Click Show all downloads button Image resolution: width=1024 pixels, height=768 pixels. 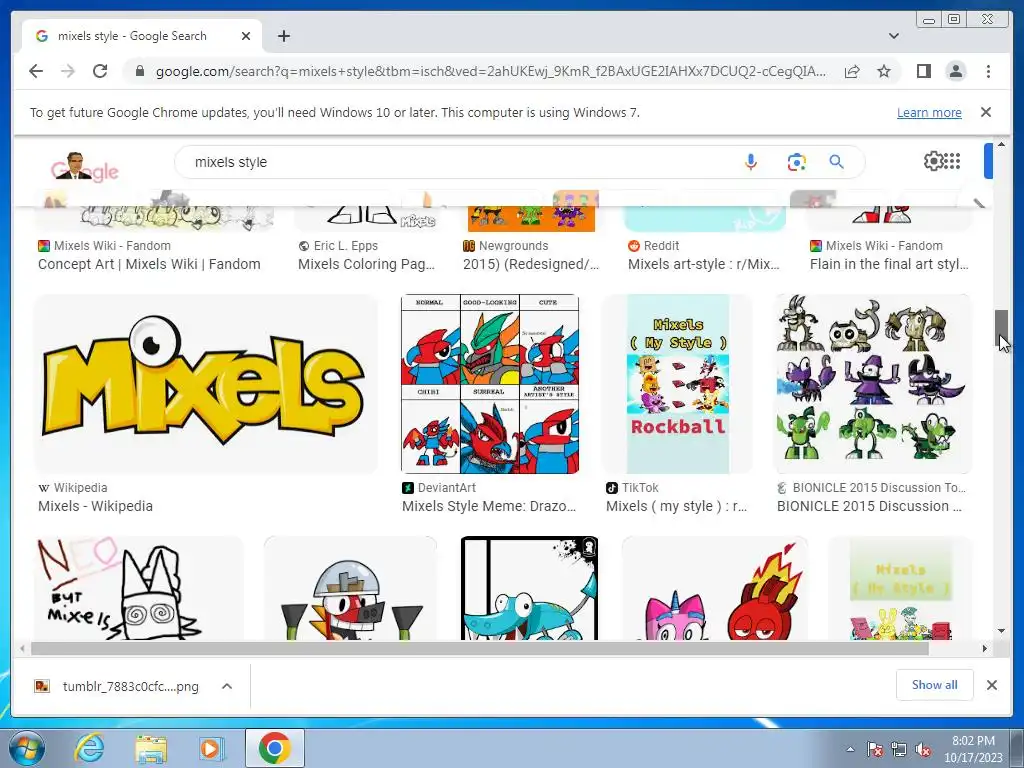pos(935,685)
